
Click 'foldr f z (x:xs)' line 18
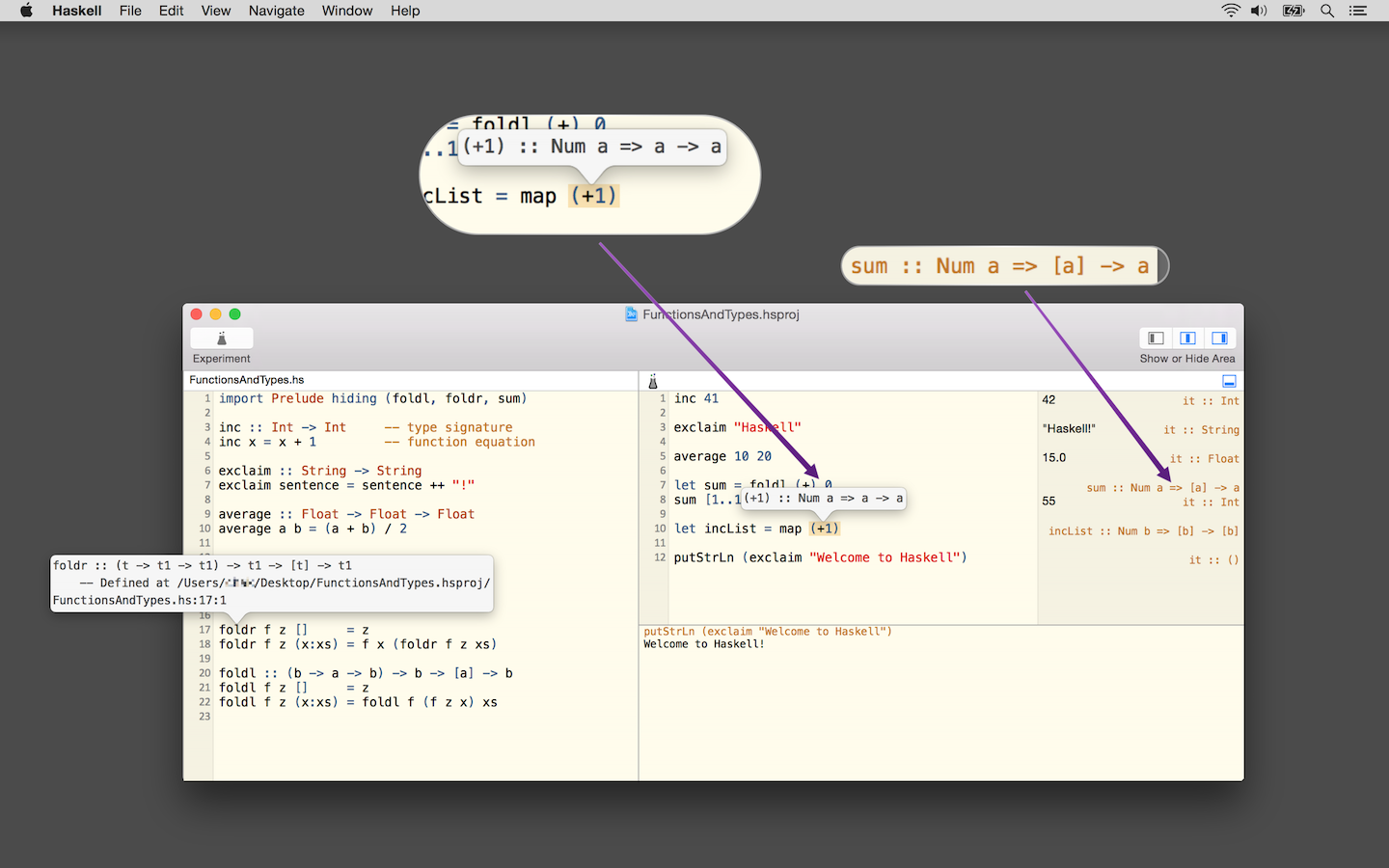(x=358, y=644)
